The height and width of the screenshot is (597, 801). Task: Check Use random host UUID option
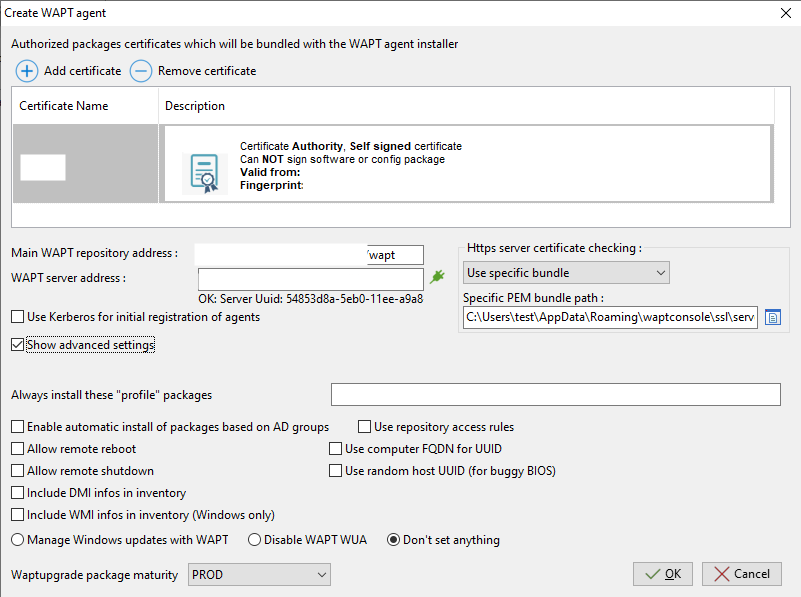[x=336, y=471]
